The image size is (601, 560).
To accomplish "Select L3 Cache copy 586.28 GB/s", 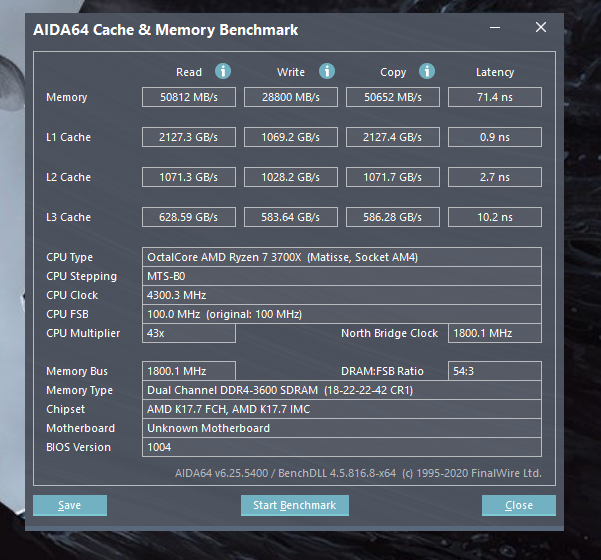I will pos(392,217).
